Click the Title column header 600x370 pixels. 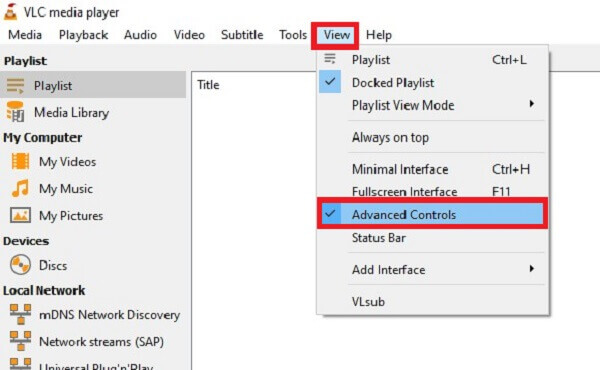(x=209, y=85)
